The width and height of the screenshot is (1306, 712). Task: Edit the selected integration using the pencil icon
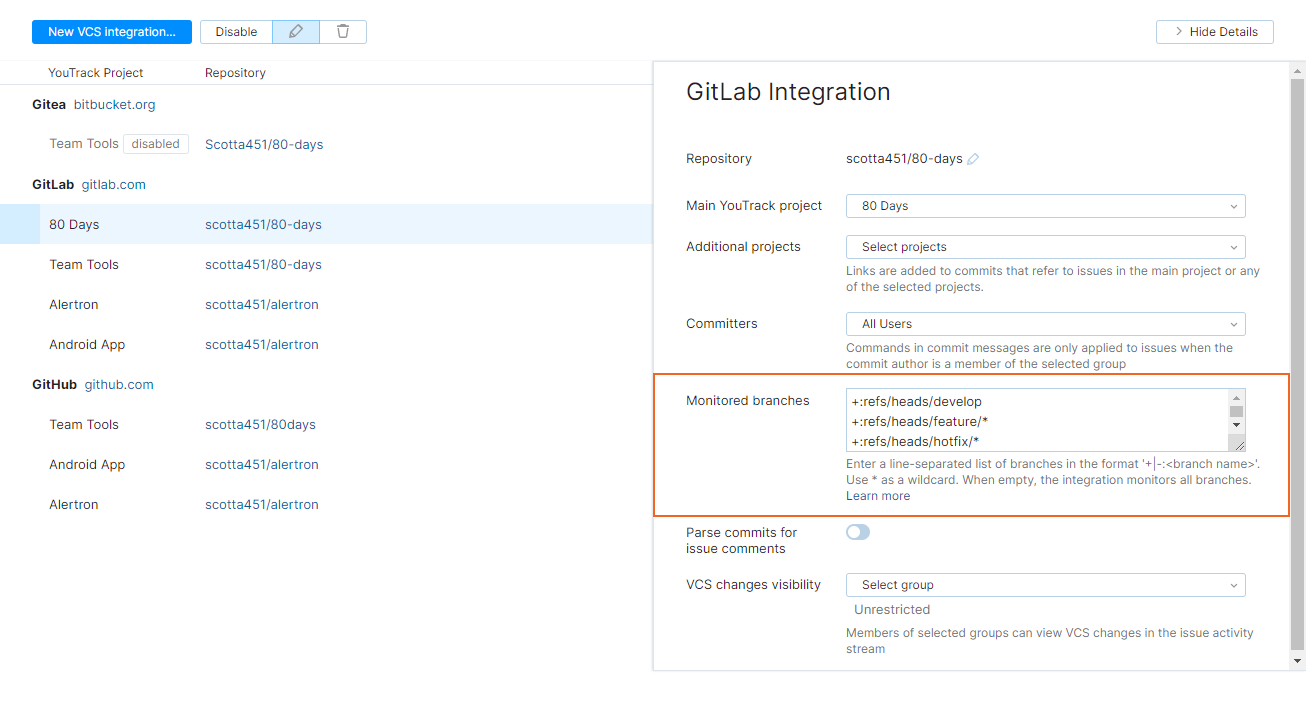pos(295,31)
